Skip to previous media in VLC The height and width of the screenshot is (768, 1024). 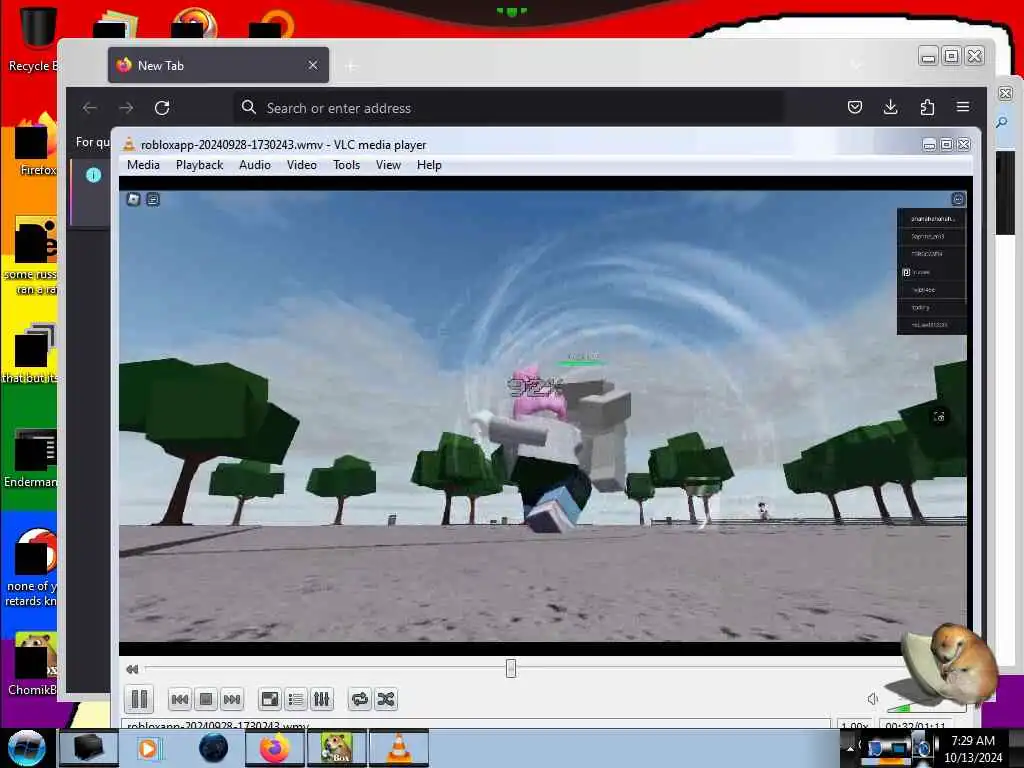point(180,699)
